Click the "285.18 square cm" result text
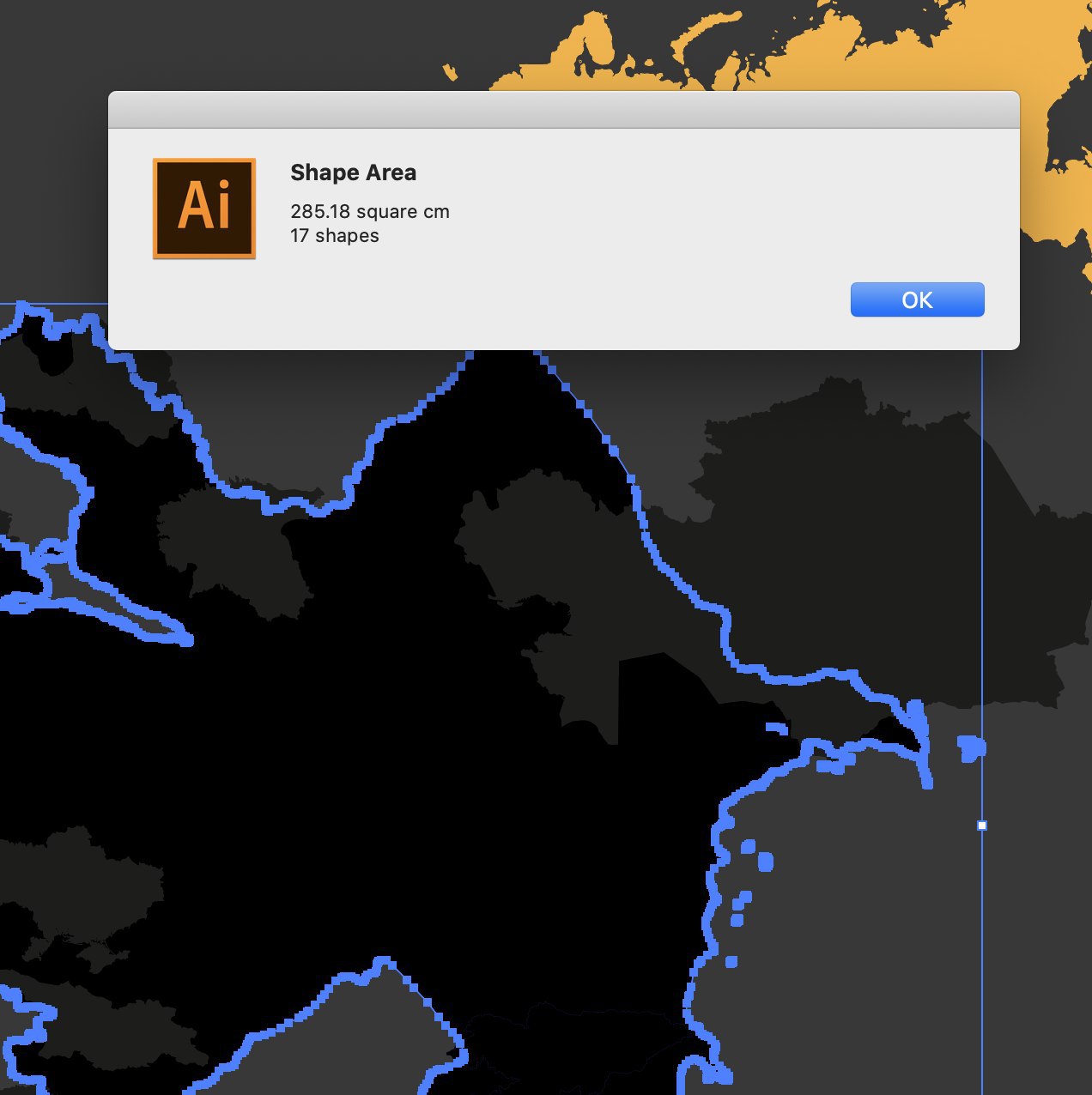 click(x=370, y=211)
